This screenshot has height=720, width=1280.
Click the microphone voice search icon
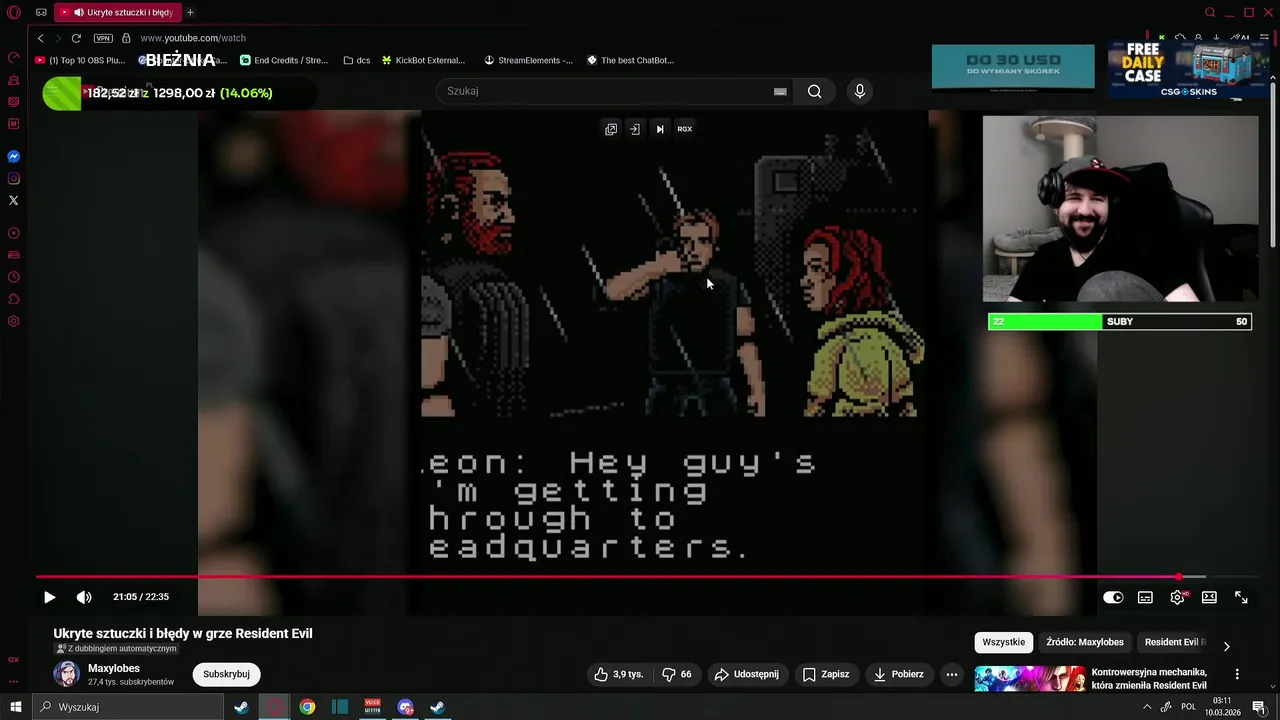(x=859, y=91)
